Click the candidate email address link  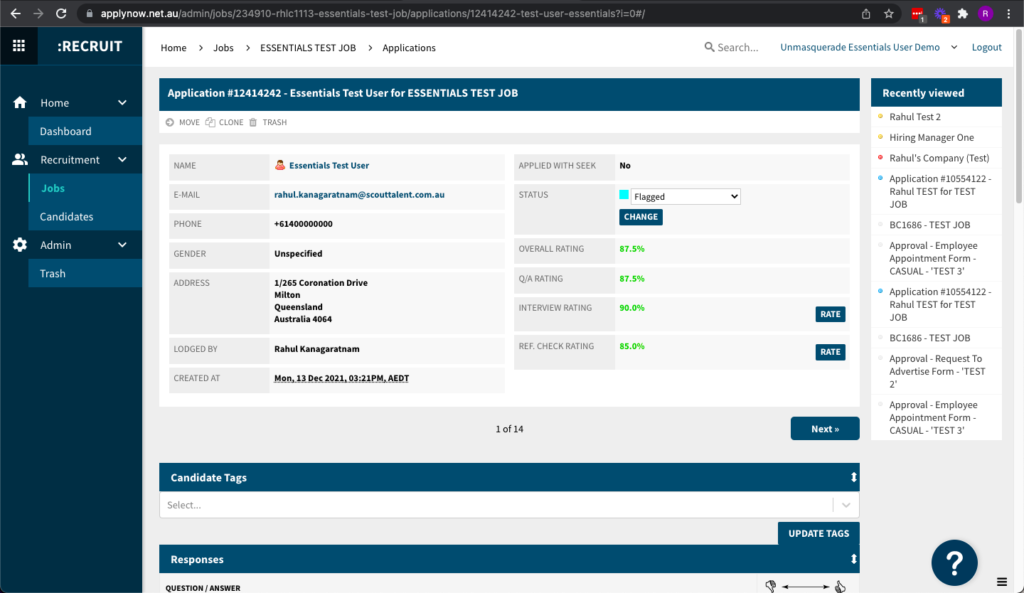coord(359,195)
